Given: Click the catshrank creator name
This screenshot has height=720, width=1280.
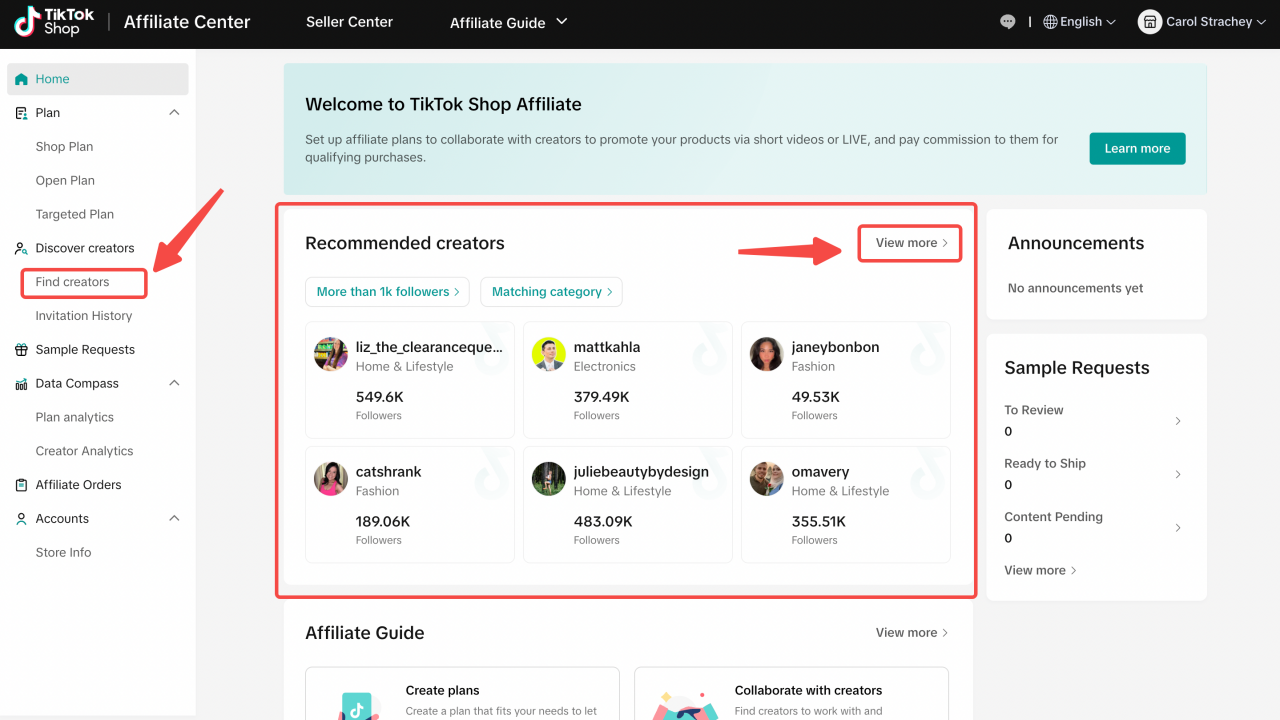Looking at the screenshot, I should tap(389, 472).
